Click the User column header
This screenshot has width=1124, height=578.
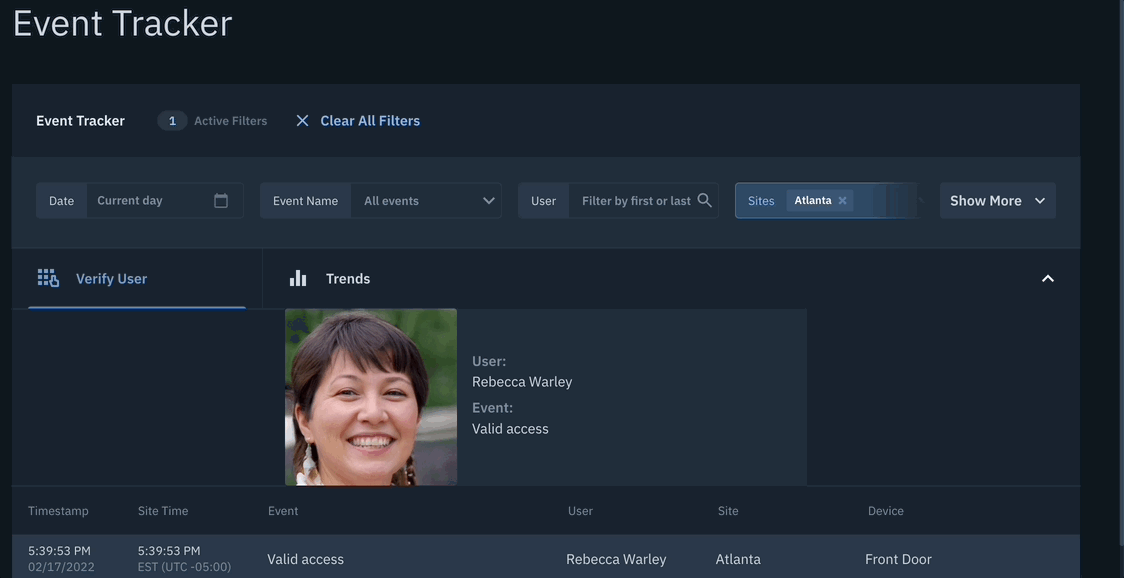(x=580, y=511)
